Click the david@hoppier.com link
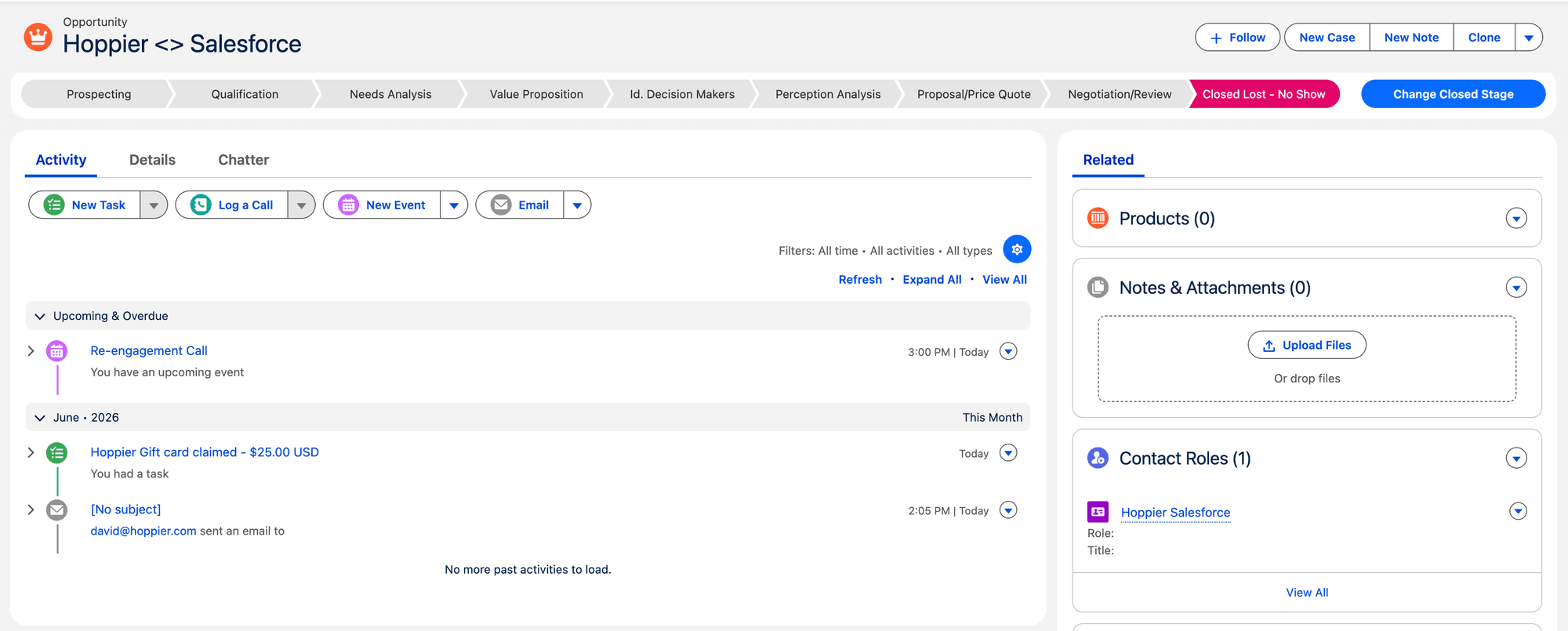Viewport: 1568px width, 631px height. point(143,531)
